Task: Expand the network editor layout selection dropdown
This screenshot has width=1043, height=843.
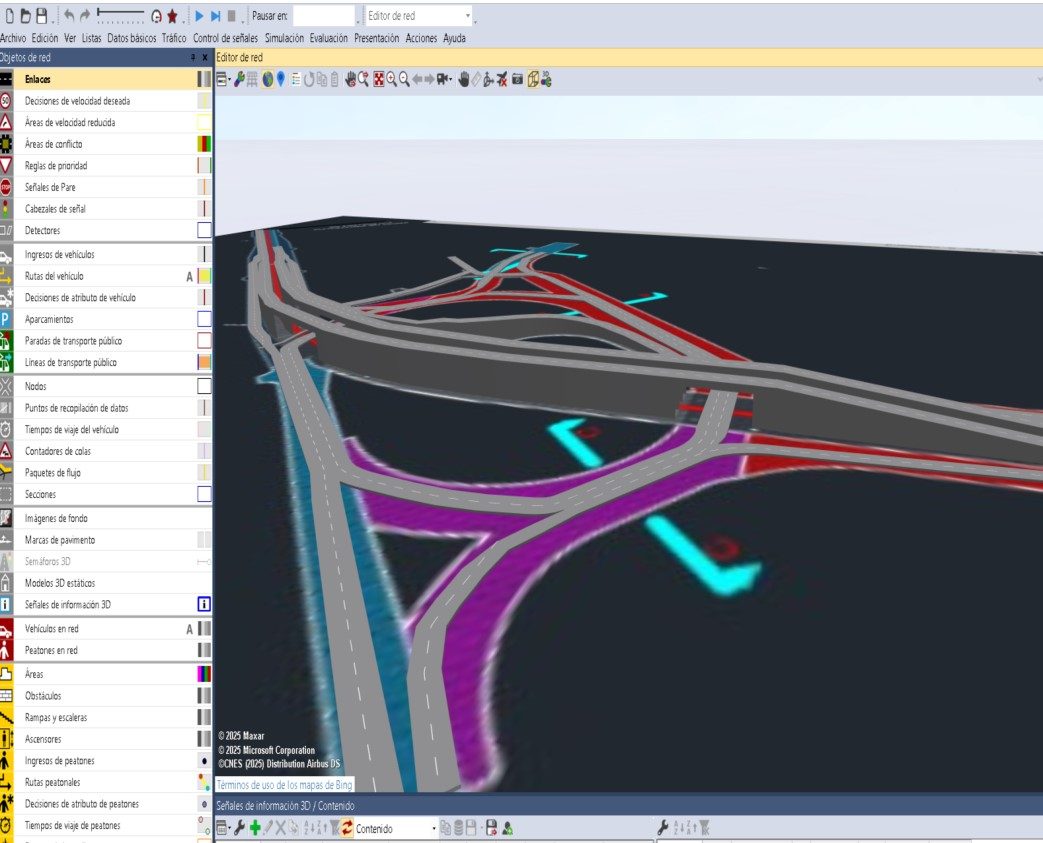Action: 224,80
